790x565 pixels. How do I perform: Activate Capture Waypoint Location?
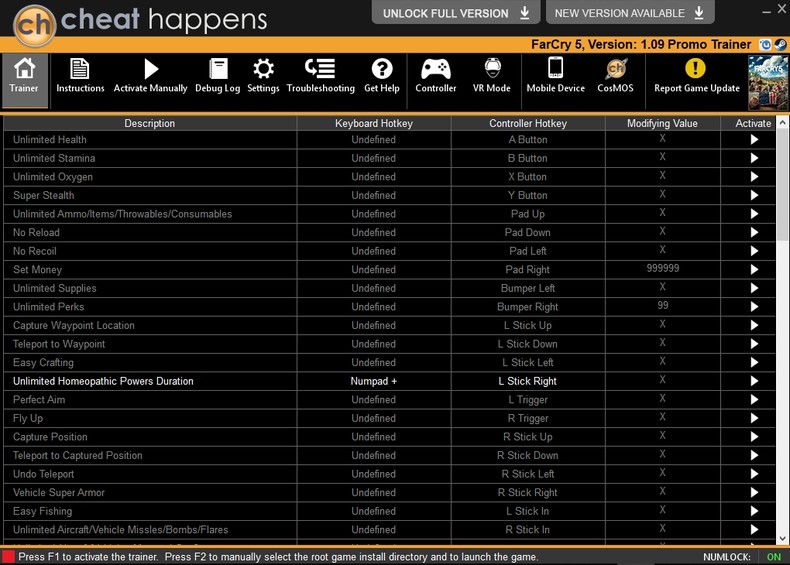click(x=754, y=325)
